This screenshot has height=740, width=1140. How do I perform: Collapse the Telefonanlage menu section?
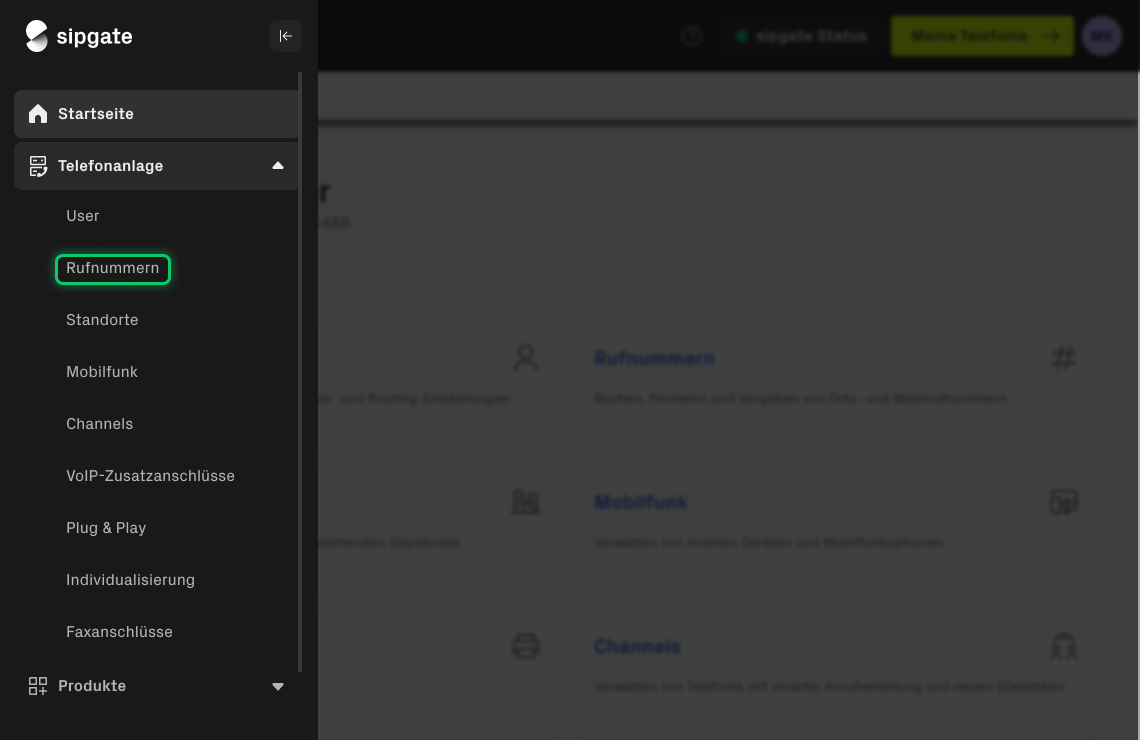pos(278,166)
